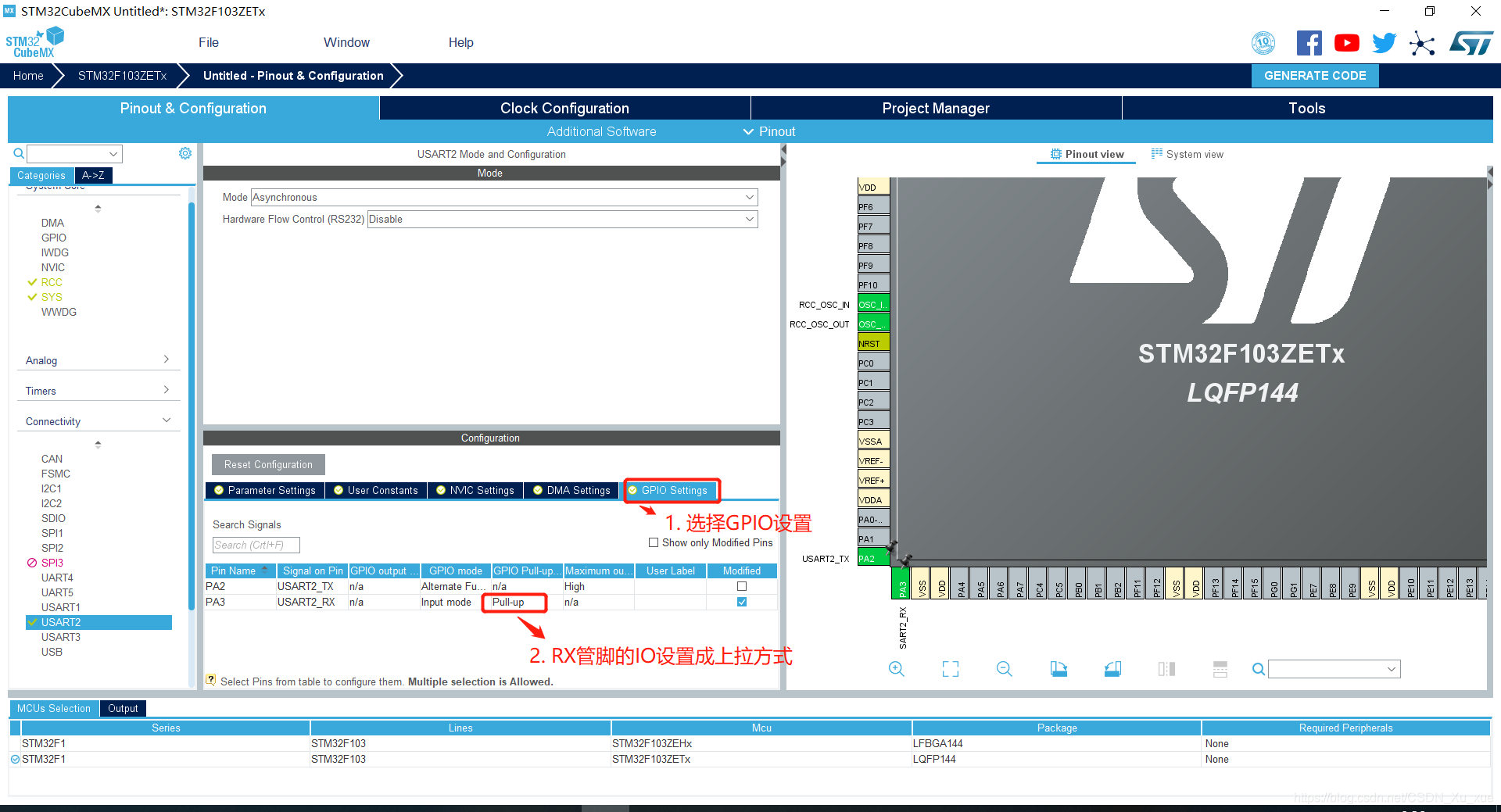
Task: Click into the Search Signals field
Action: pos(256,545)
